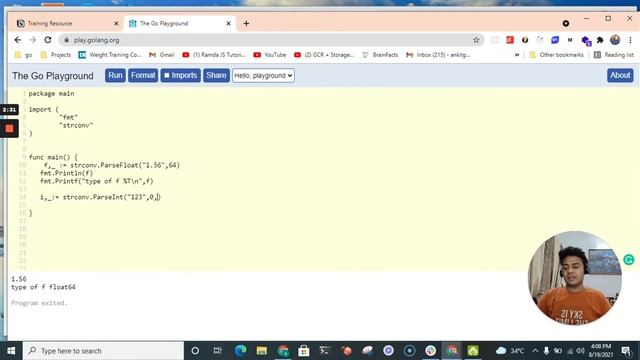Click the recording timer 2:31
The image size is (640, 360).
9,110
